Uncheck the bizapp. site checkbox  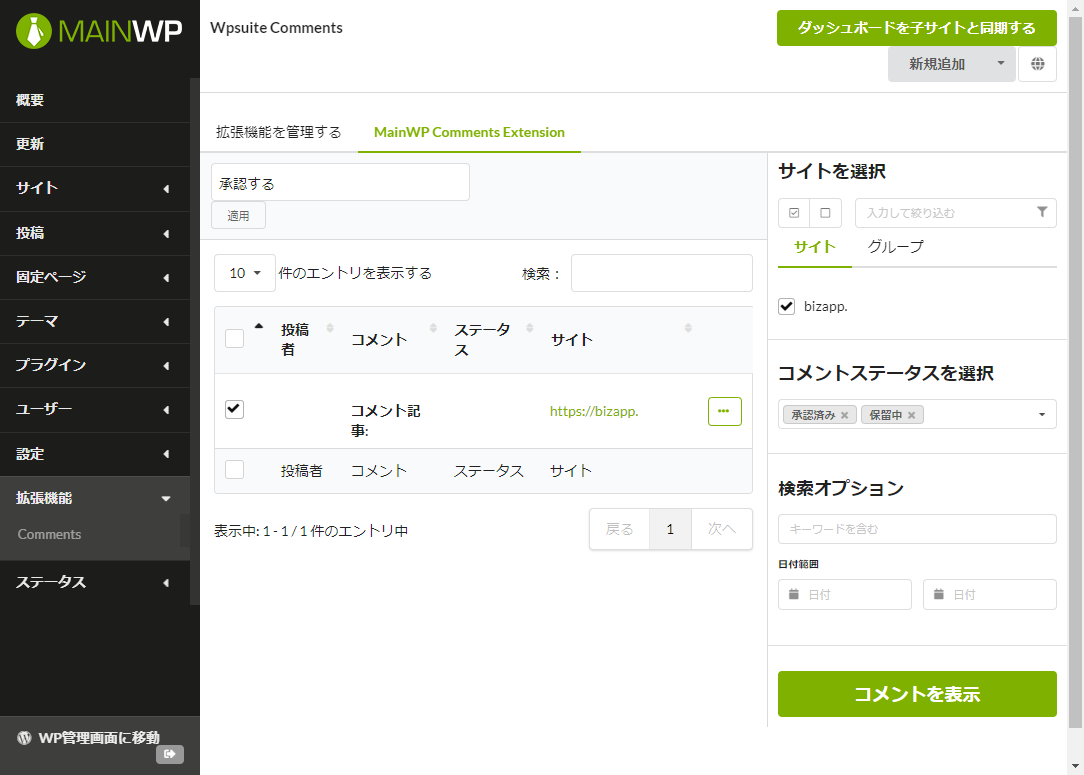(x=787, y=306)
